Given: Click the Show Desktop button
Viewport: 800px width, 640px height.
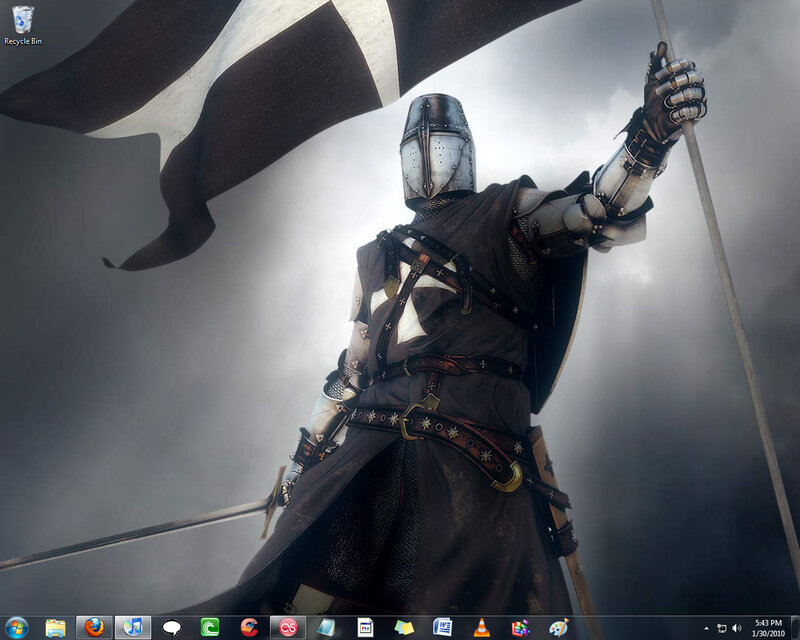Looking at the screenshot, I should 795,628.
